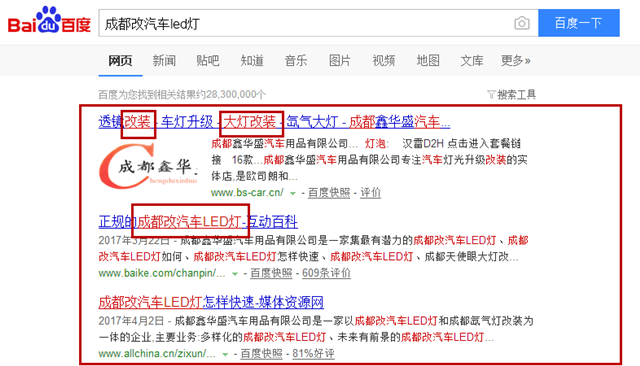Open the 音乐 tab

(x=296, y=61)
